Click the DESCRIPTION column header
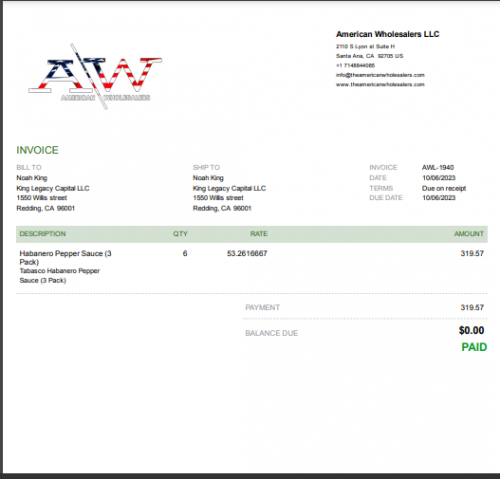 pos(42,234)
